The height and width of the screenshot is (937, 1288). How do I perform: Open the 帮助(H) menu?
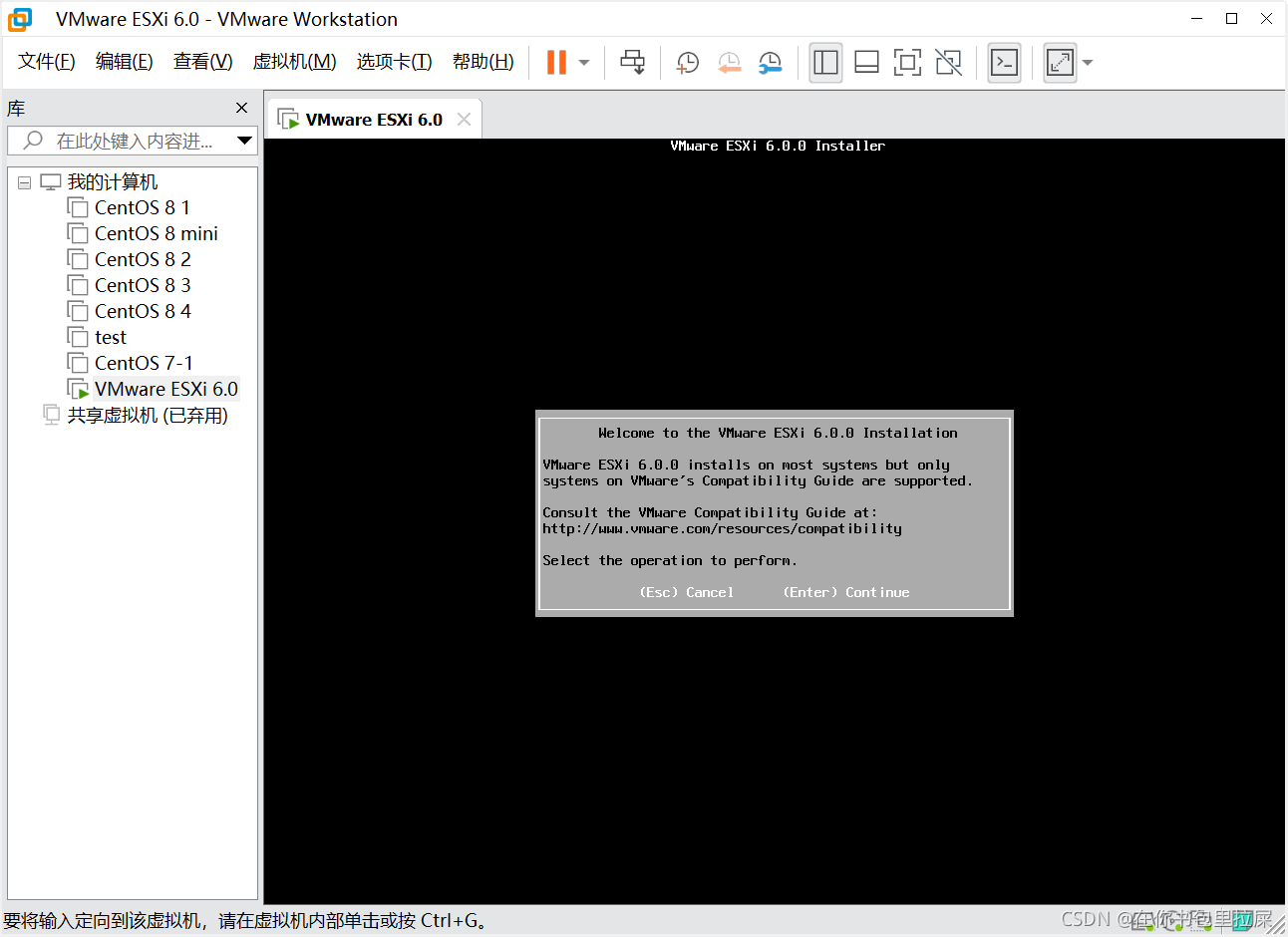483,62
